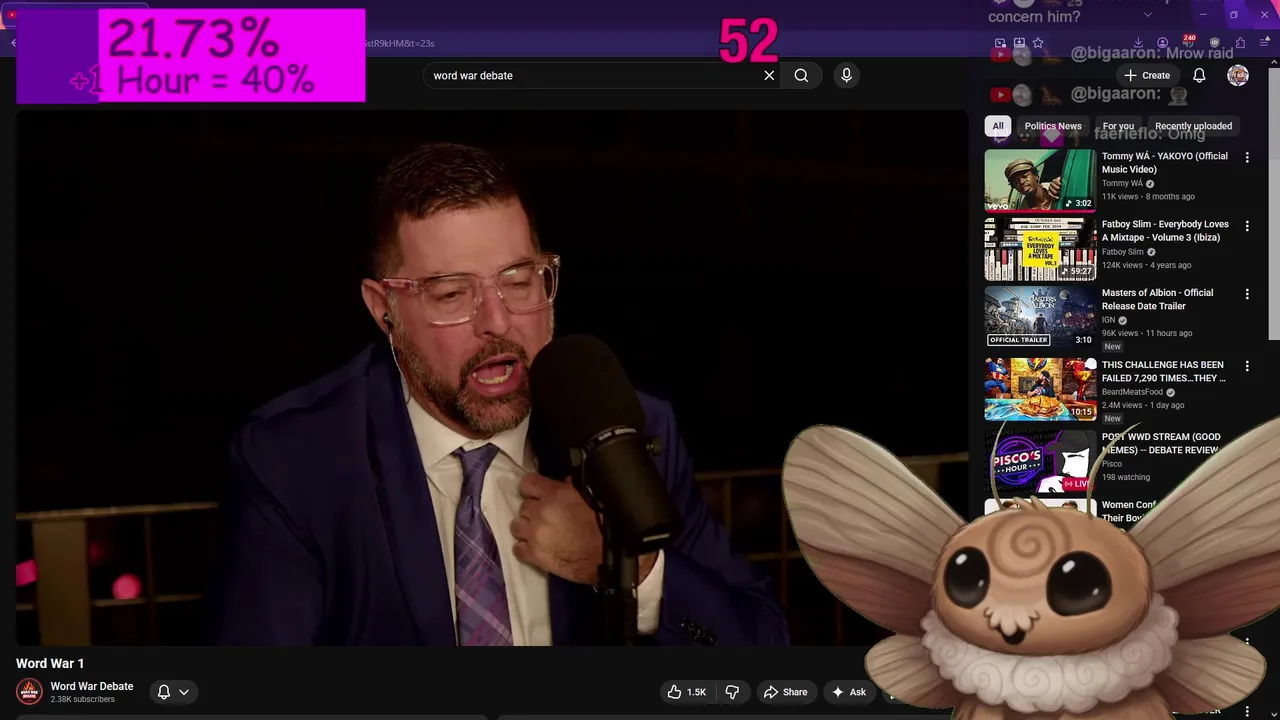The height and width of the screenshot is (720, 1280).
Task: Click the bookmark star icon in address bar
Action: click(1038, 43)
